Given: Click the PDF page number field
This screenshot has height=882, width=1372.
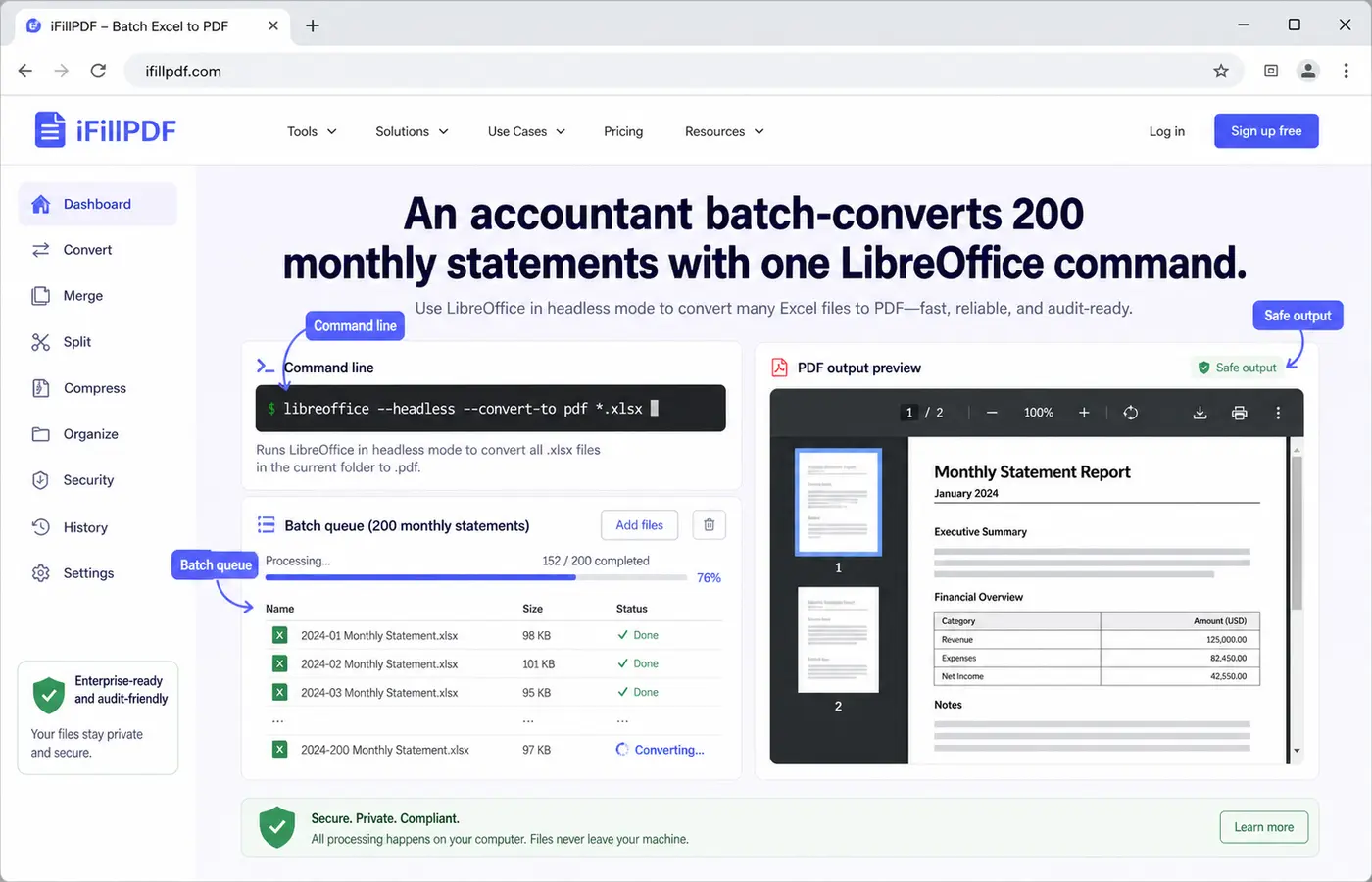Looking at the screenshot, I should (x=909, y=413).
